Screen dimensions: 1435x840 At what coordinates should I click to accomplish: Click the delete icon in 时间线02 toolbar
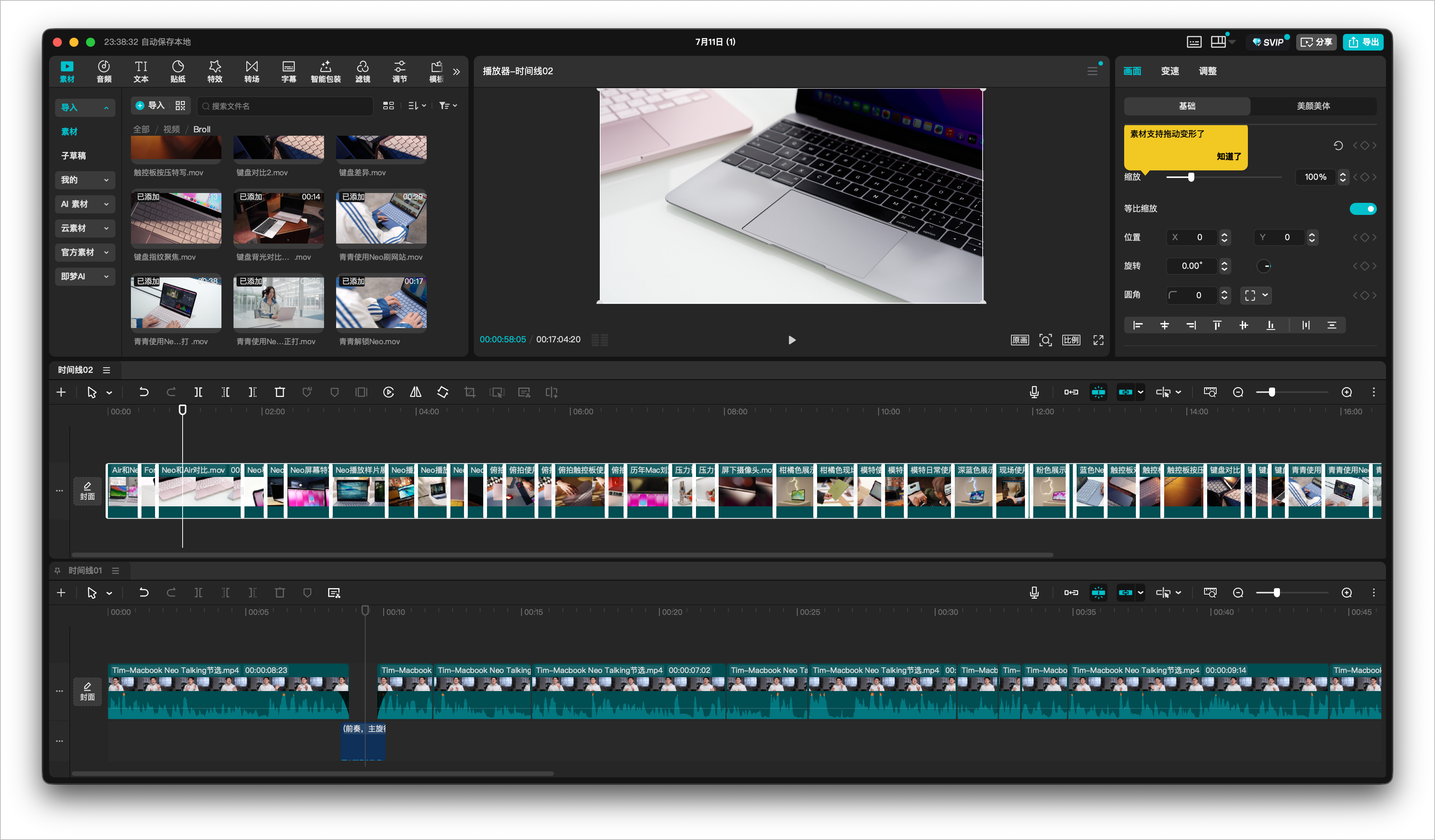point(280,392)
